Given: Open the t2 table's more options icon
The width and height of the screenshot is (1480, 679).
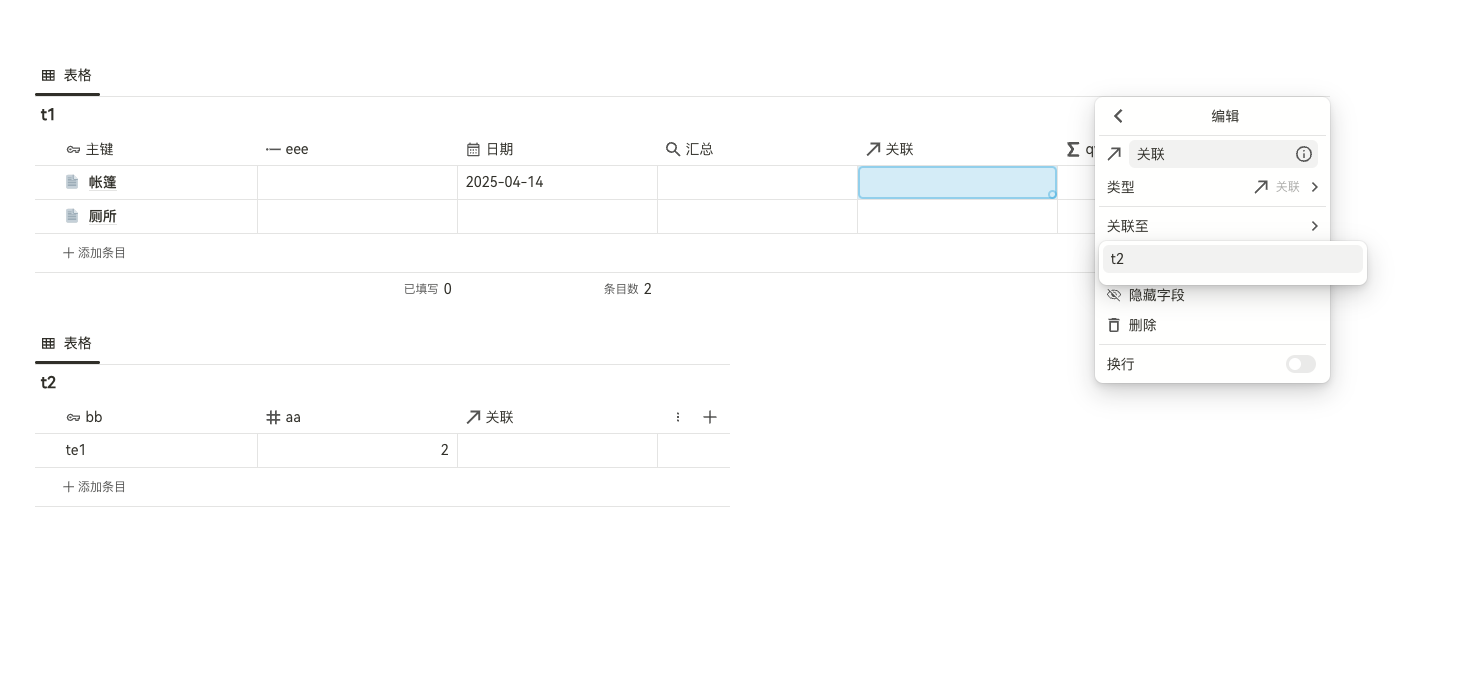Looking at the screenshot, I should [x=678, y=417].
